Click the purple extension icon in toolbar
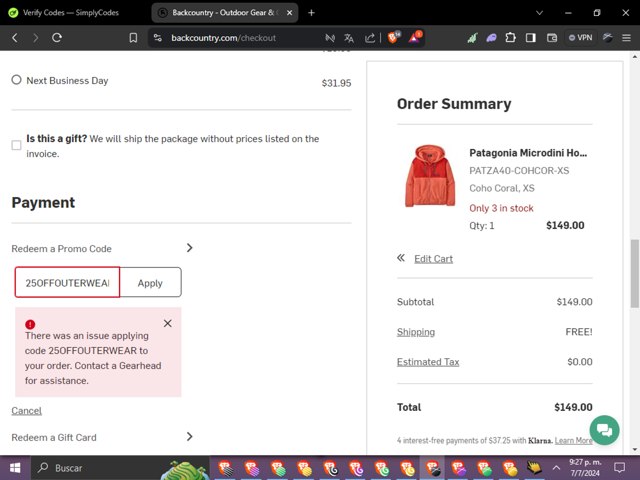Viewport: 640px width, 480px height. coord(491,38)
